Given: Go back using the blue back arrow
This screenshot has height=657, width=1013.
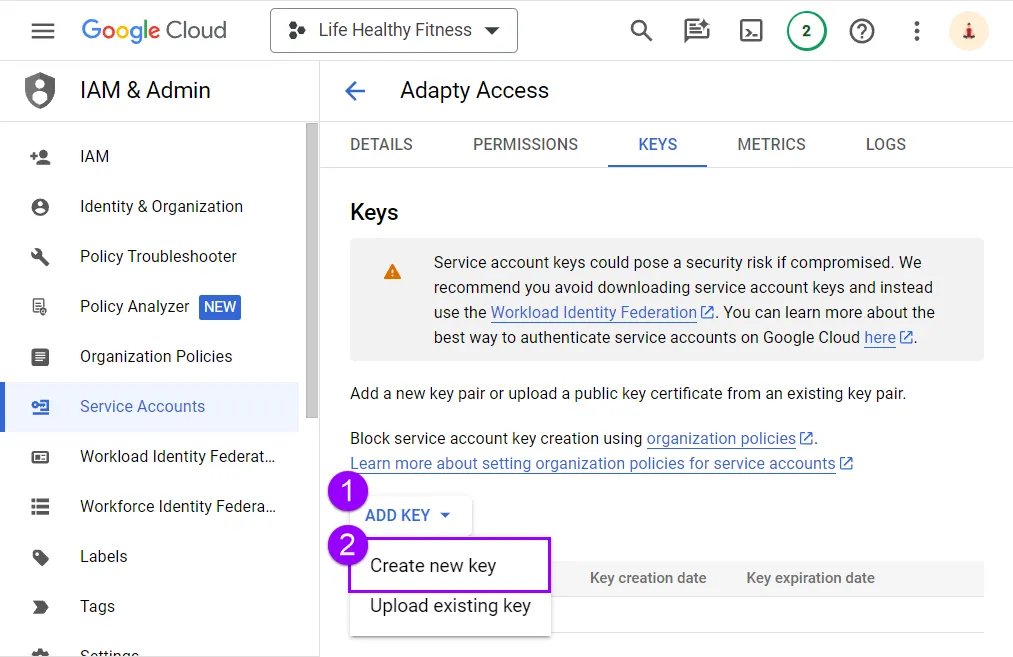Looking at the screenshot, I should click(x=355, y=90).
